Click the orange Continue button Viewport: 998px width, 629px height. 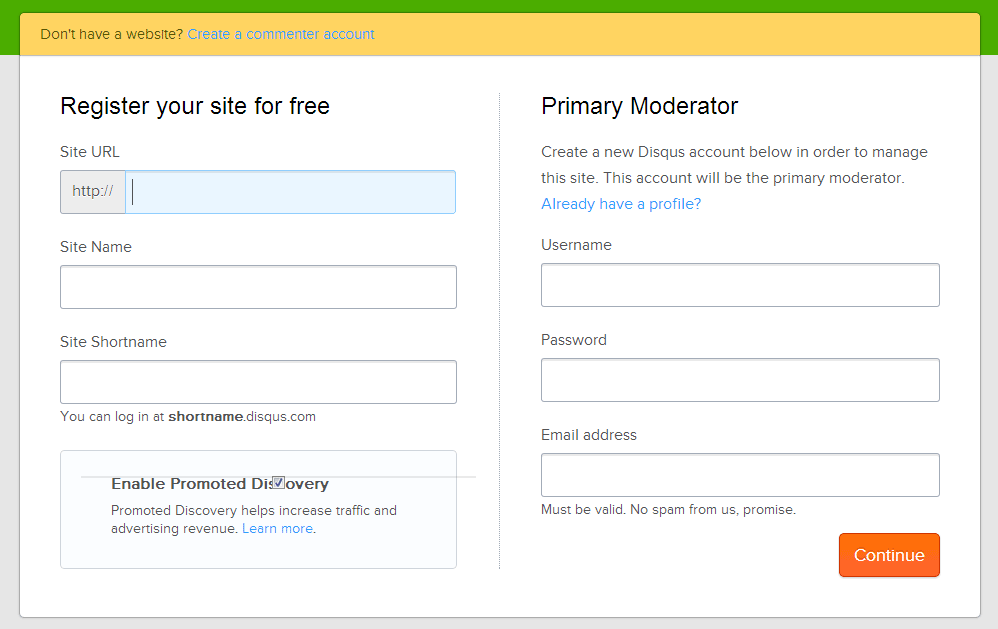[x=889, y=555]
